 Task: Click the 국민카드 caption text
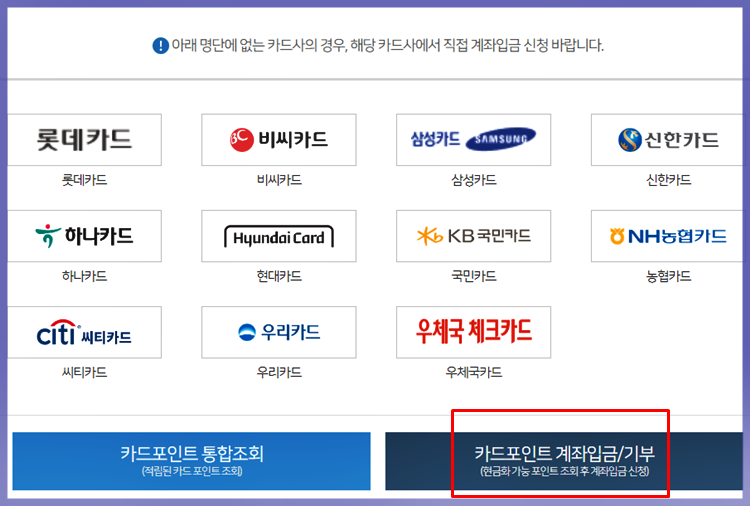click(x=474, y=276)
